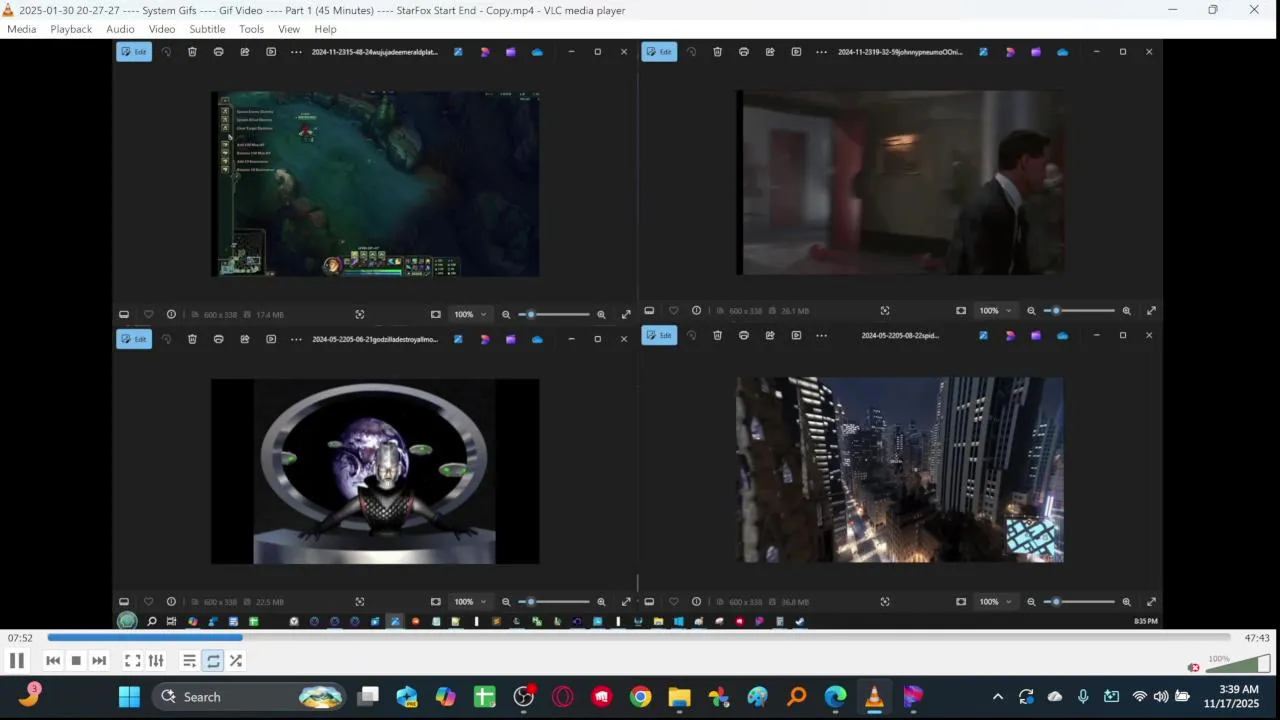
Task: Click the Windows taskbar Search box
Action: (x=249, y=697)
